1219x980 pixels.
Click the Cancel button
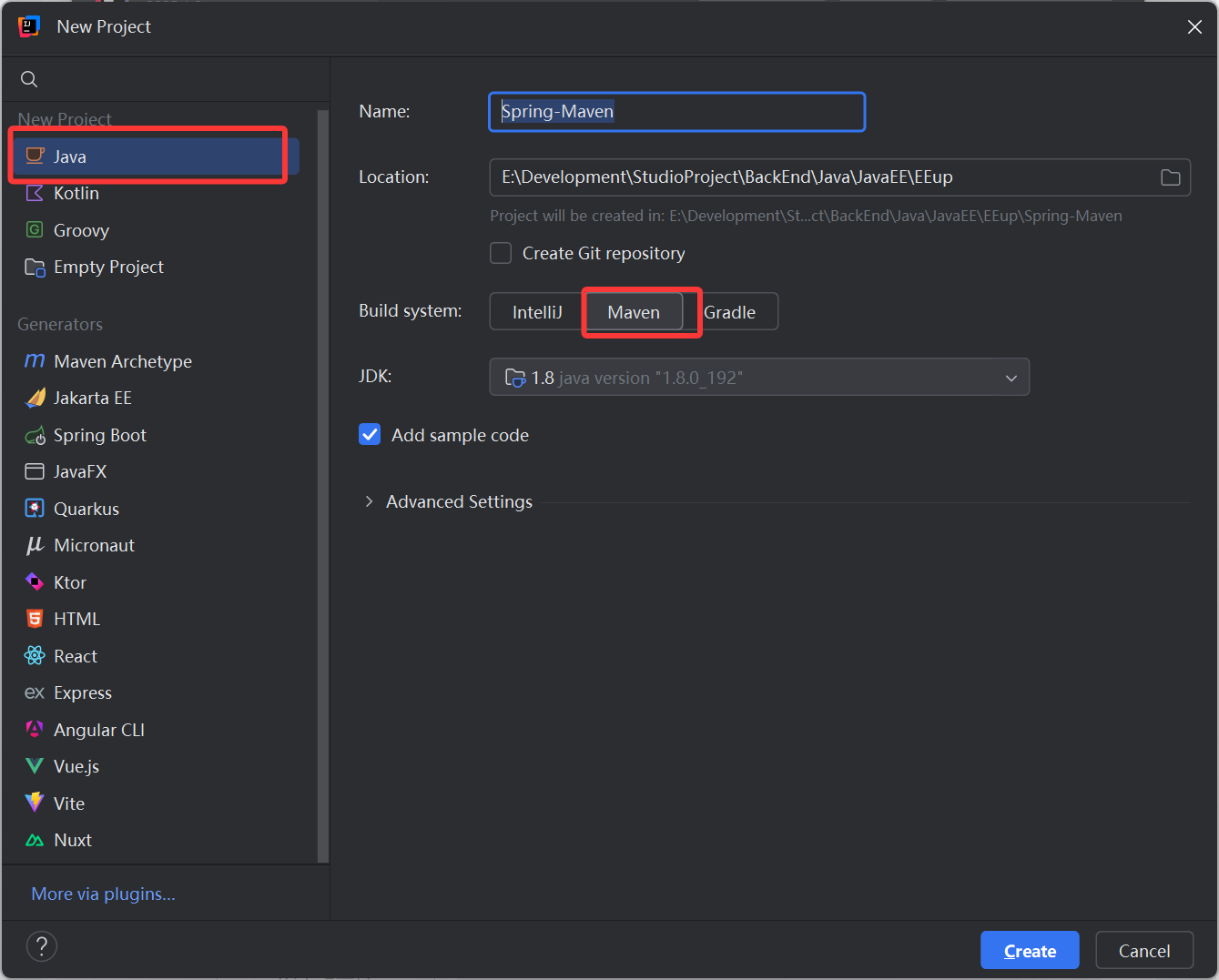1144,950
